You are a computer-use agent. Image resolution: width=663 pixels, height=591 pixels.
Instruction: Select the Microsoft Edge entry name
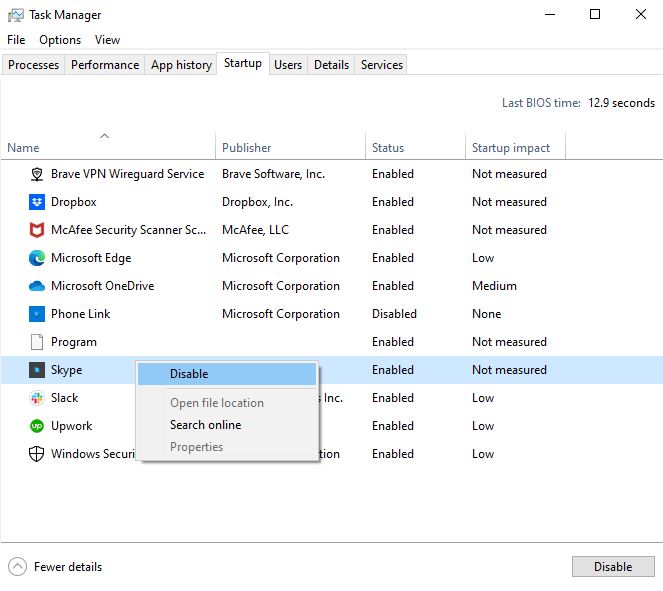(x=91, y=258)
